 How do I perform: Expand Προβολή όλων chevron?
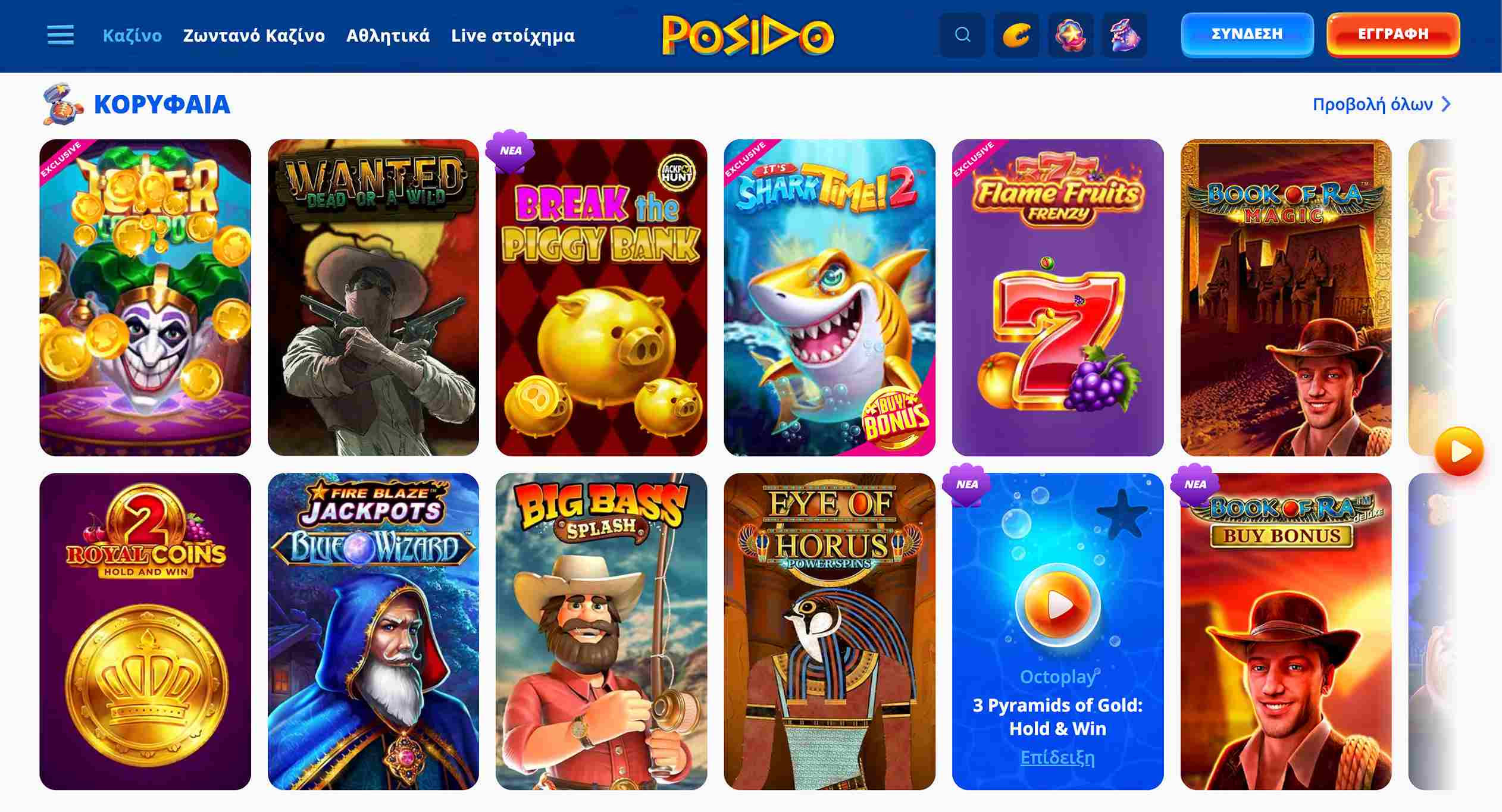pos(1446,104)
